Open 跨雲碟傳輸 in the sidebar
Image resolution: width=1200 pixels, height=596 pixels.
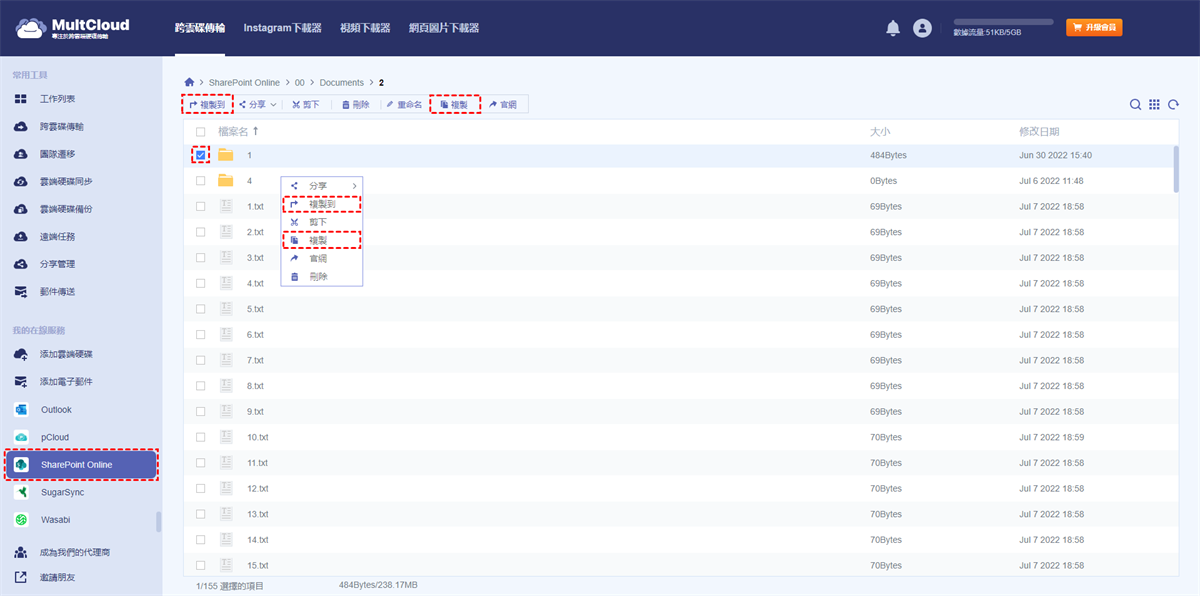[61, 127]
